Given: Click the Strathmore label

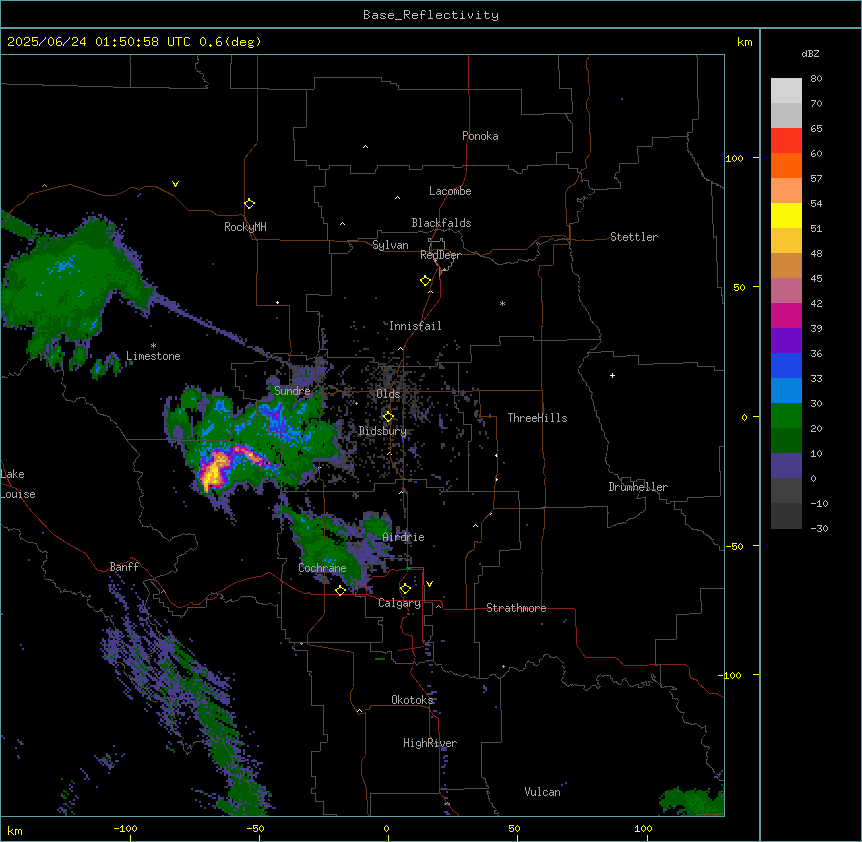Looking at the screenshot, I should click(516, 608).
